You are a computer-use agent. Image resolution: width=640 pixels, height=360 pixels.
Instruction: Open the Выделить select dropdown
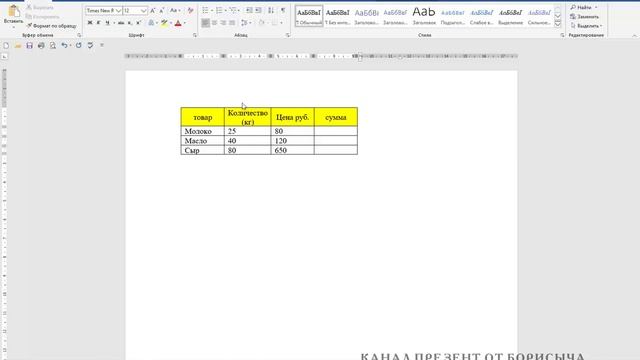pyautogui.click(x=586, y=26)
